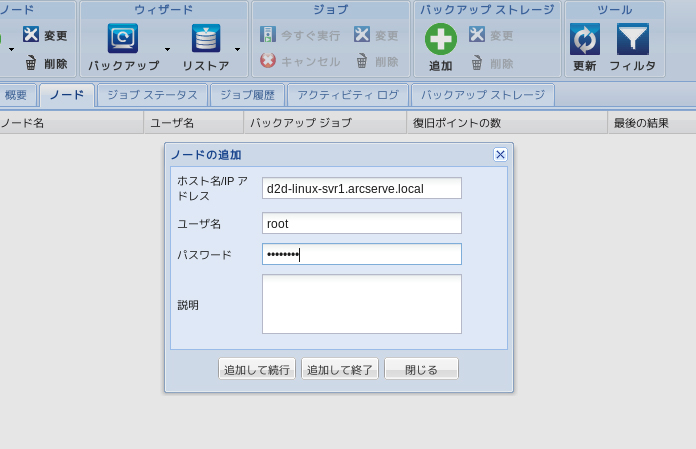Click the 今すぐ実行 job icon
Screen dimensions: 696x449
pos(268,35)
